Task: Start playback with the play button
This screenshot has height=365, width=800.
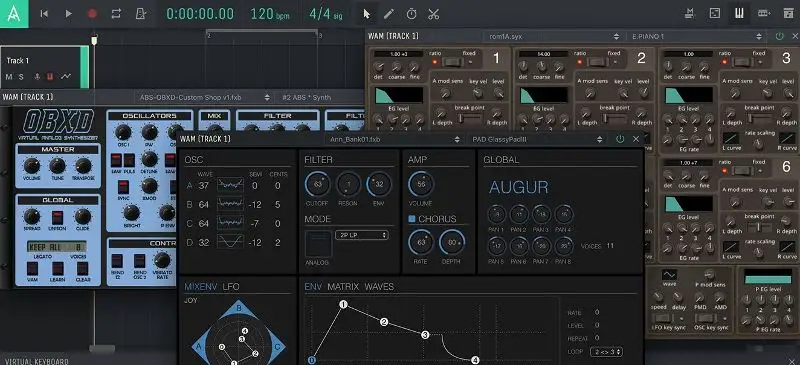Action: click(x=68, y=14)
